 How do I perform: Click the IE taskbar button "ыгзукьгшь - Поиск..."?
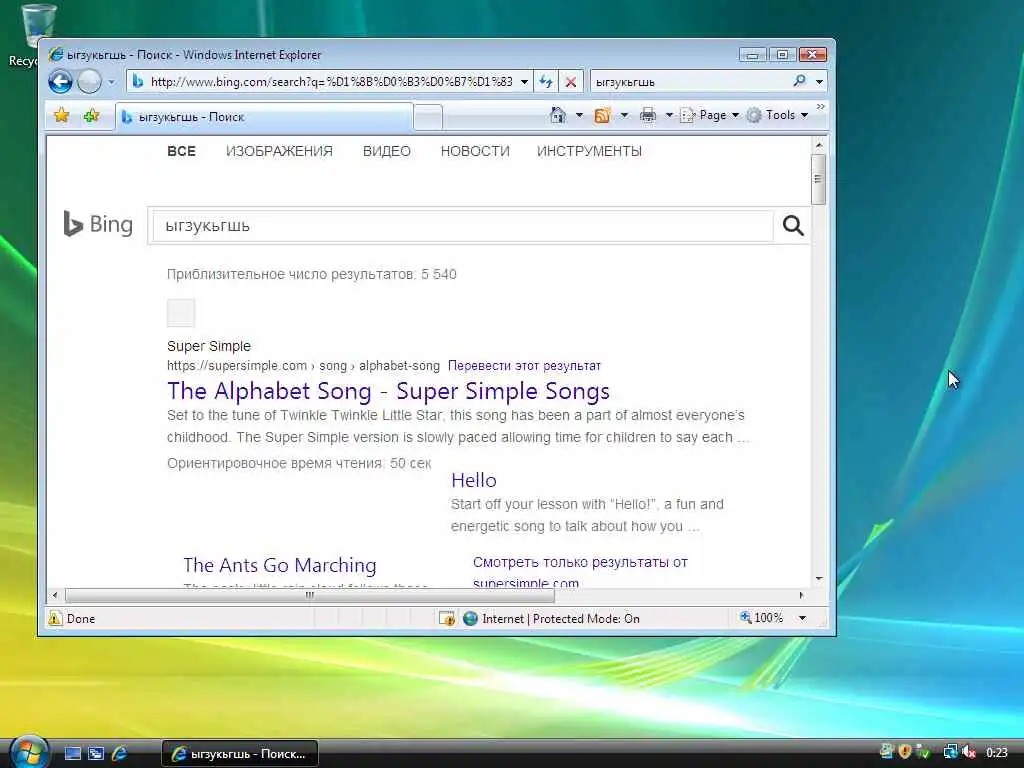pos(240,754)
